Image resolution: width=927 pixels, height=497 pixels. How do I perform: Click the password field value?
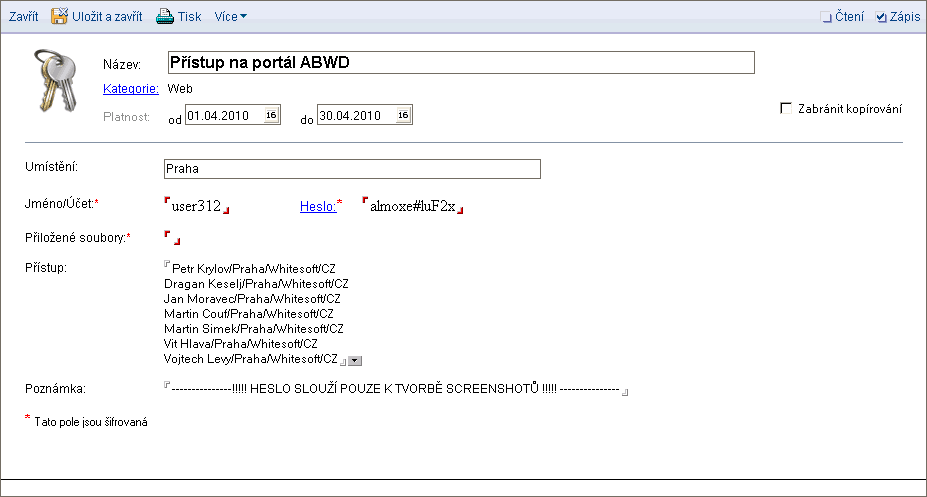click(412, 206)
